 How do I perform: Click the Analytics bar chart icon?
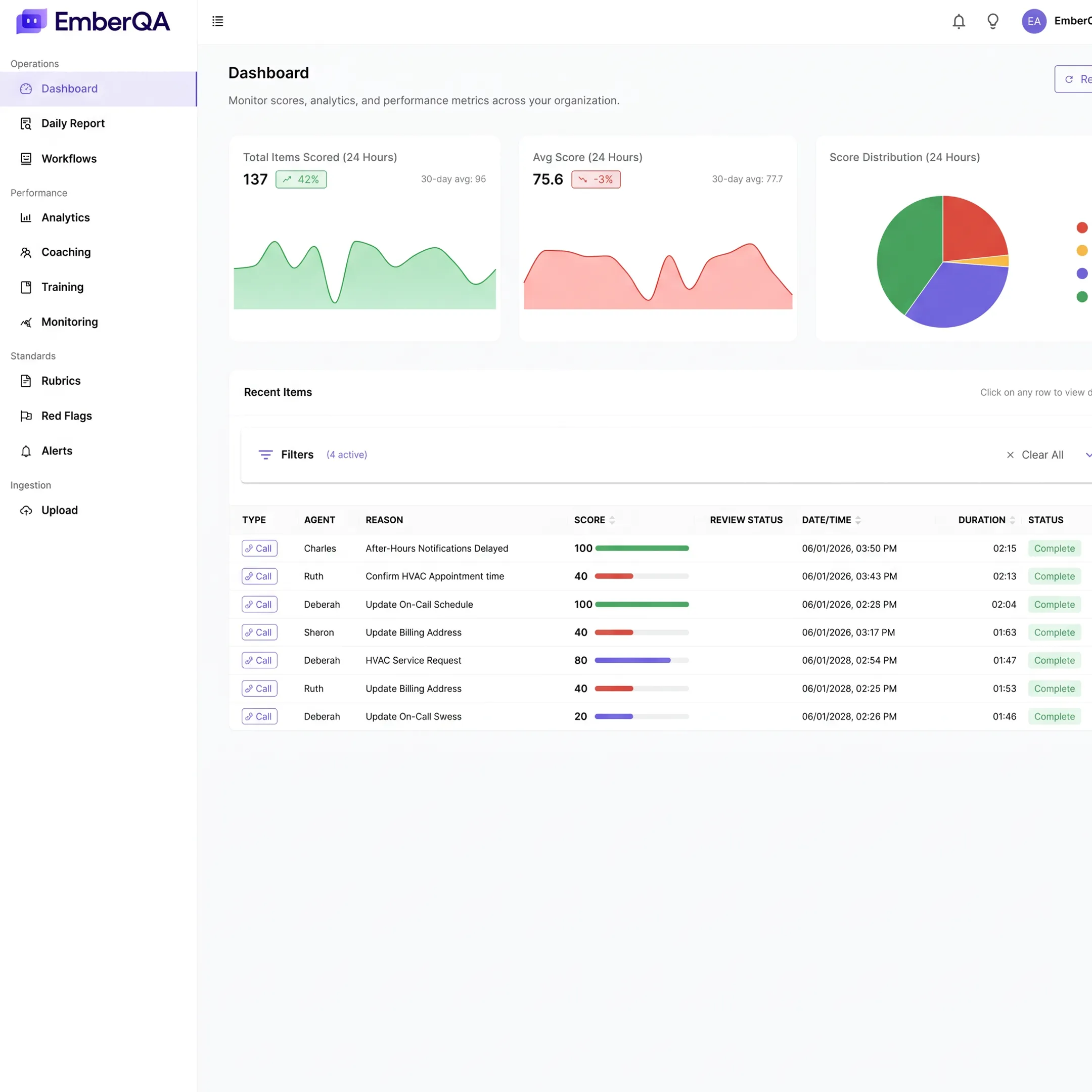click(x=26, y=217)
